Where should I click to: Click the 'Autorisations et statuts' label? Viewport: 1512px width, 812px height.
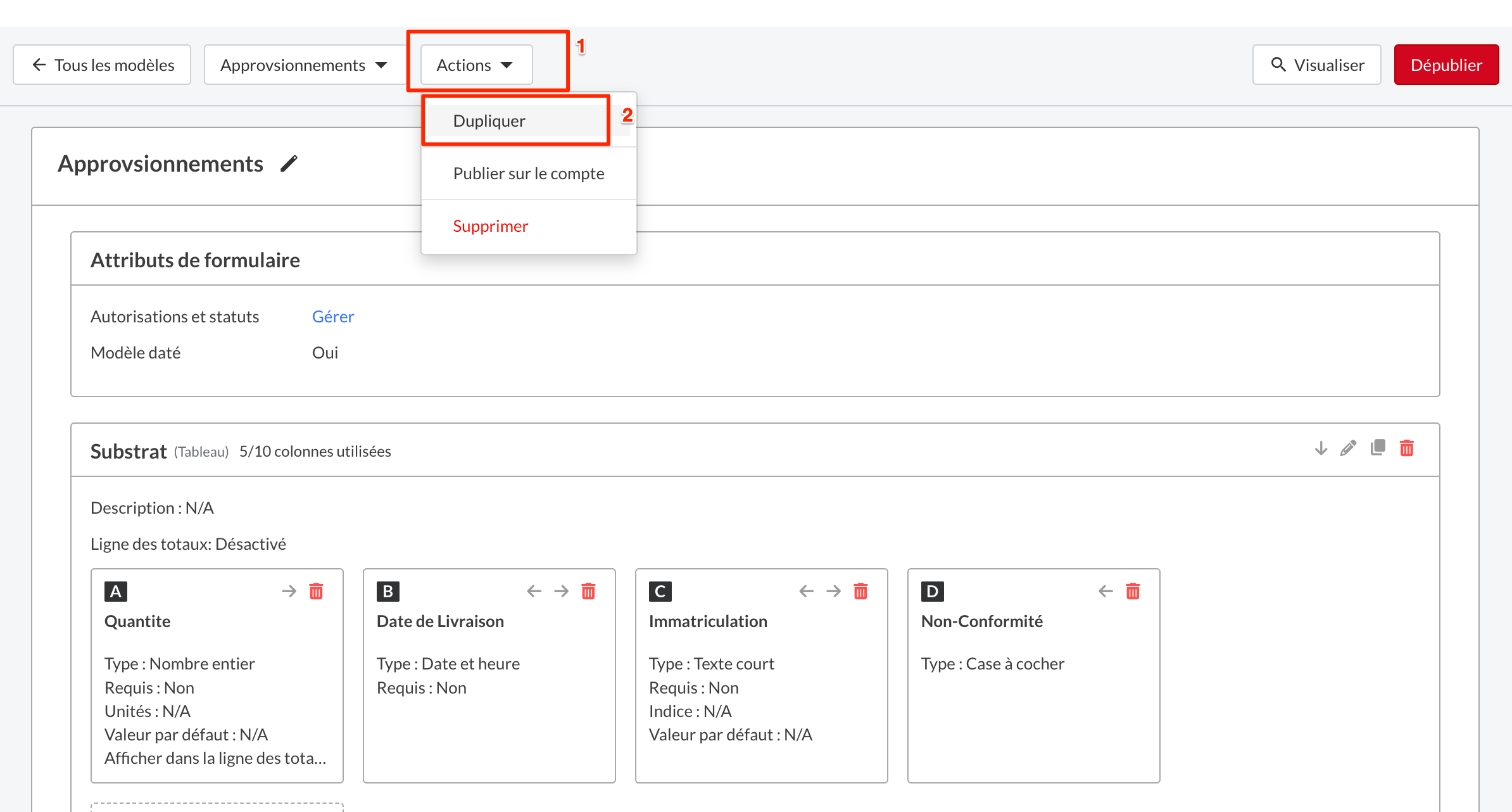175,317
